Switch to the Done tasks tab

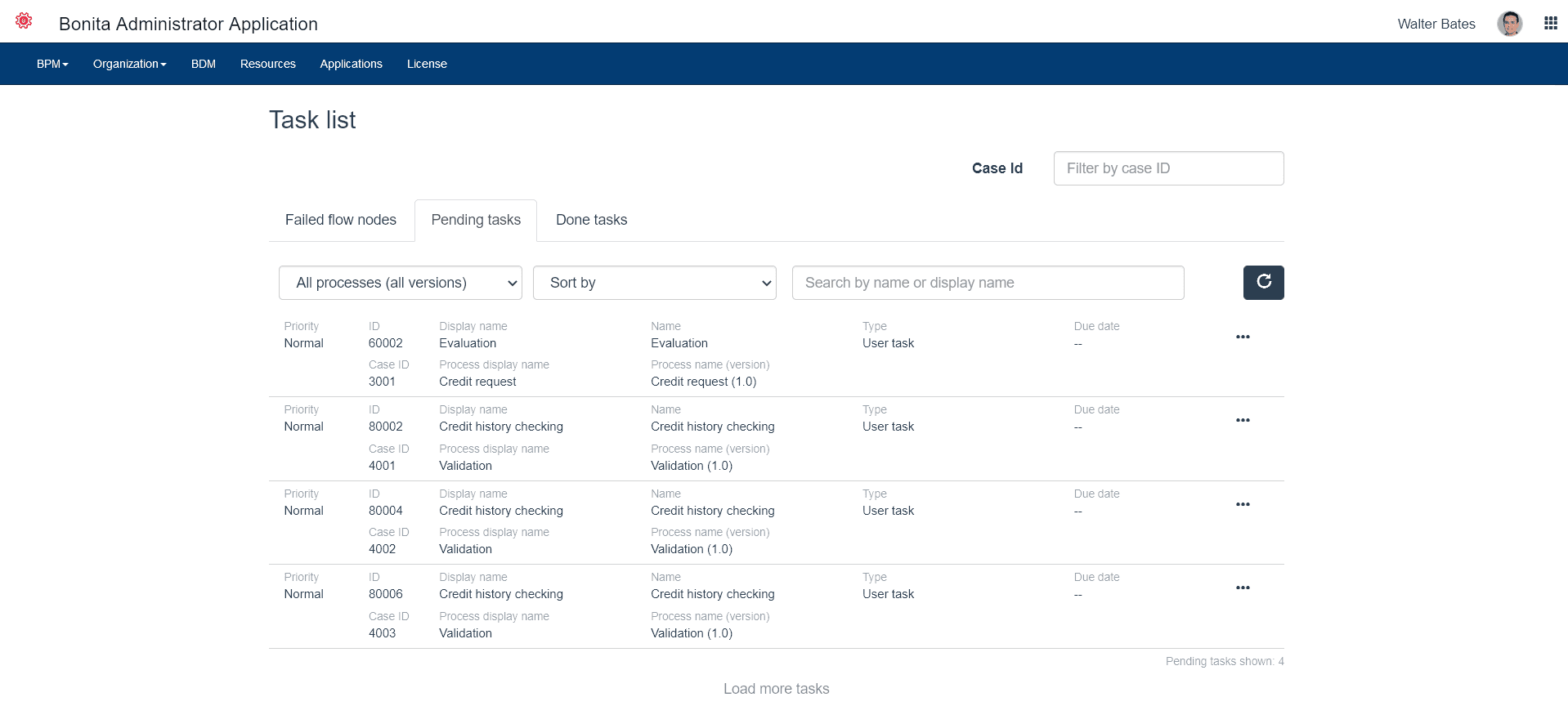point(591,220)
